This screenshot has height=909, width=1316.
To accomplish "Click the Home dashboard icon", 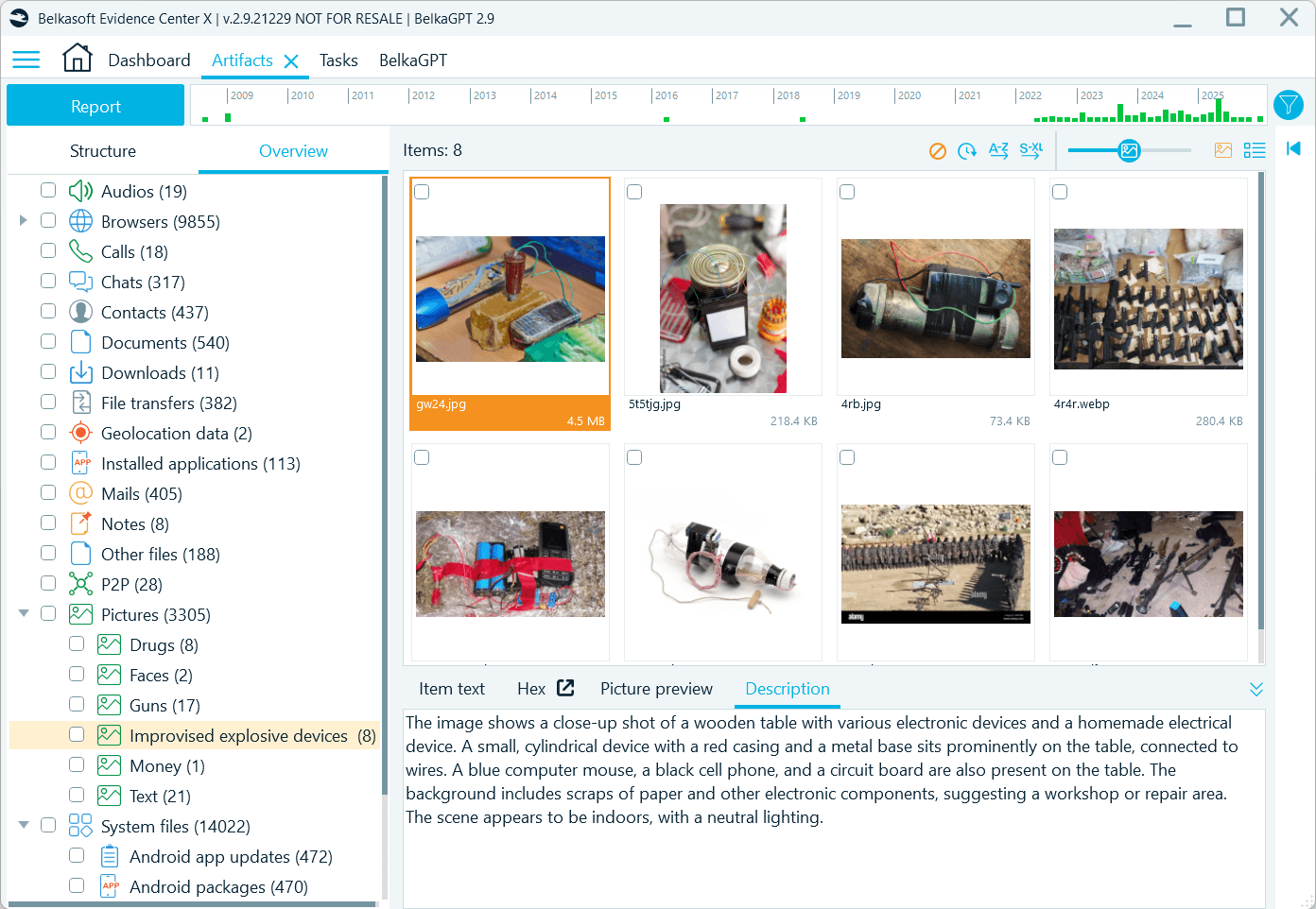I will click(78, 58).
